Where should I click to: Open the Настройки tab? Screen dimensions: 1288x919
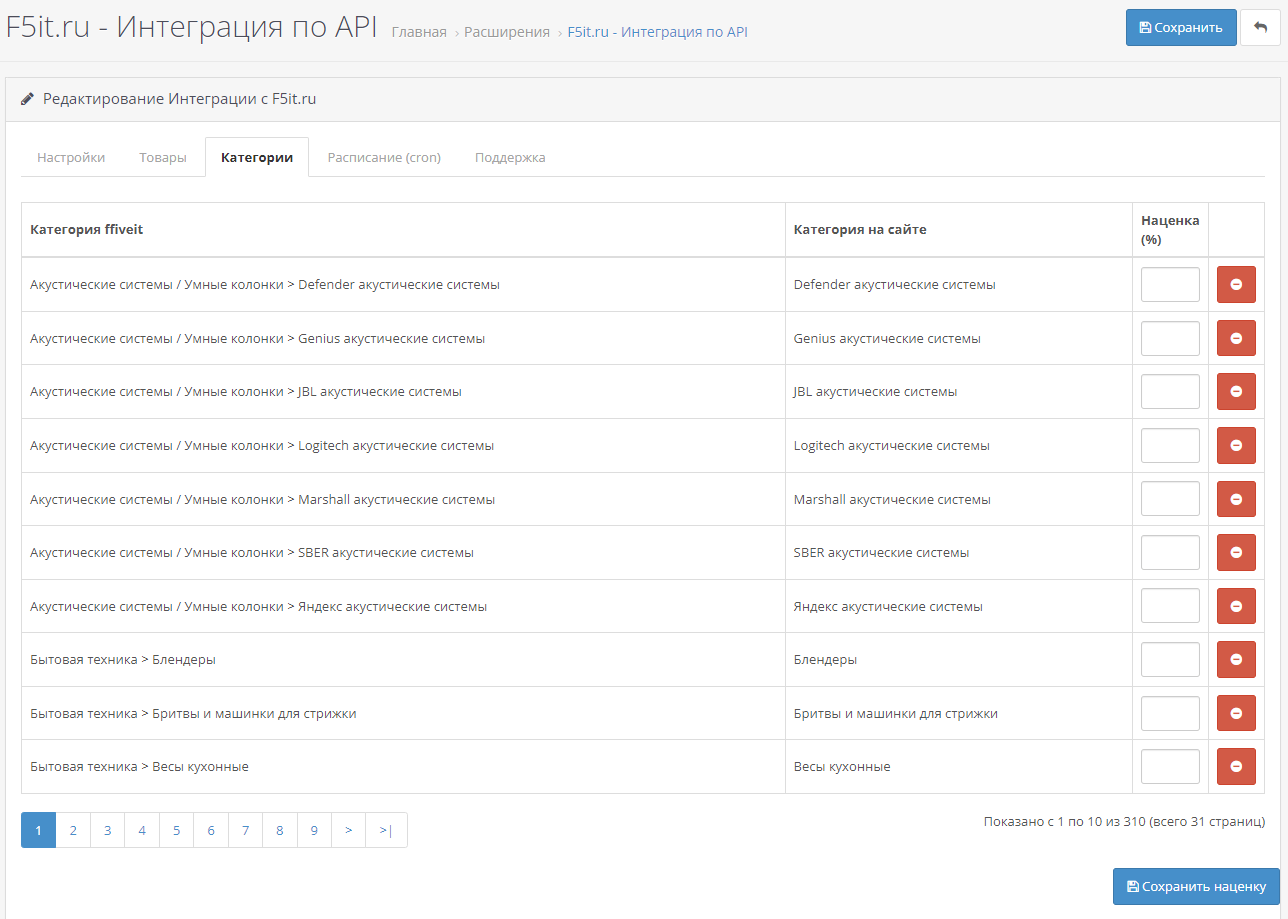71,157
